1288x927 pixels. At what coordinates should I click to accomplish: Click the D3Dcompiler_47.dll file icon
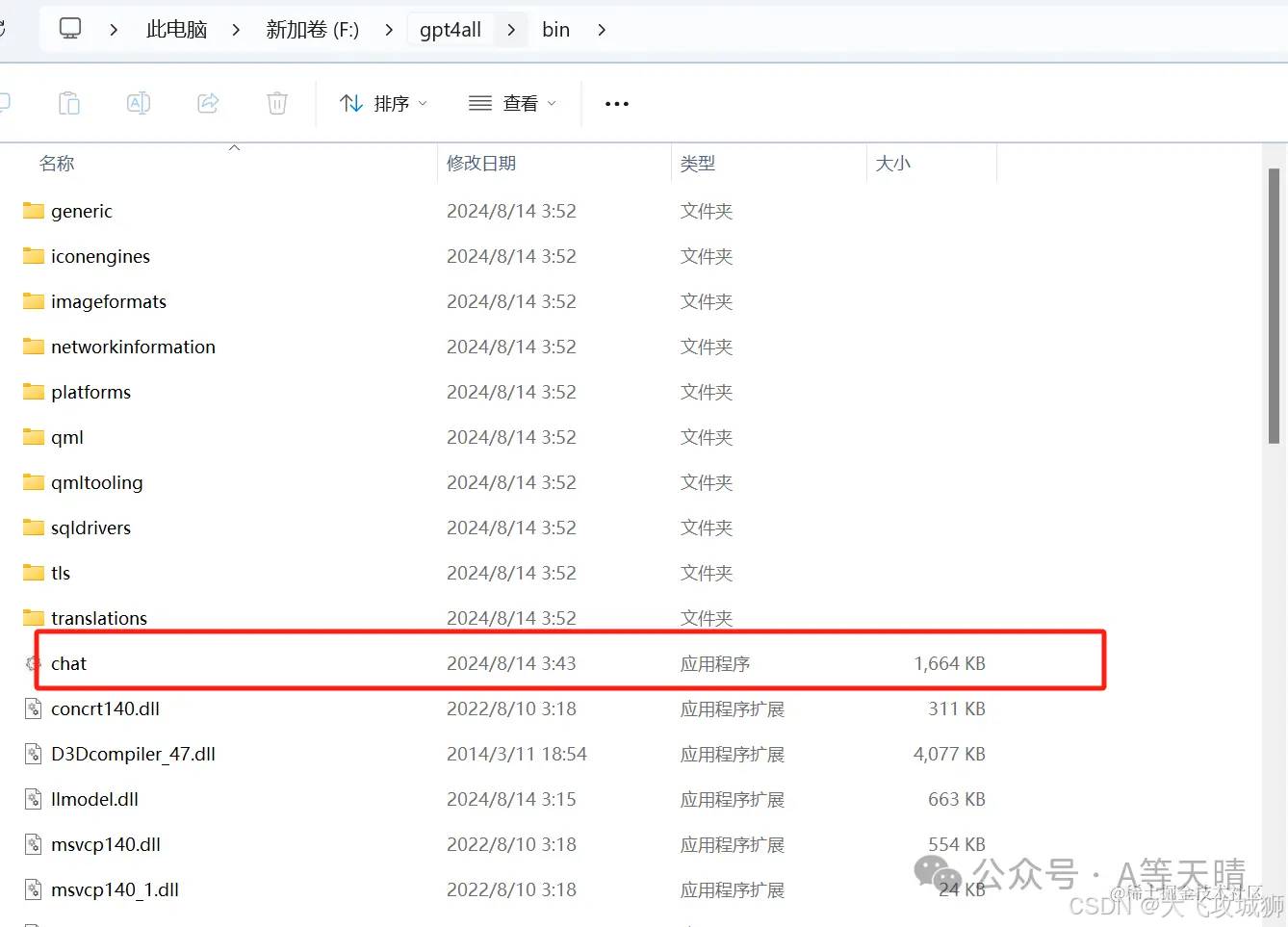point(34,754)
